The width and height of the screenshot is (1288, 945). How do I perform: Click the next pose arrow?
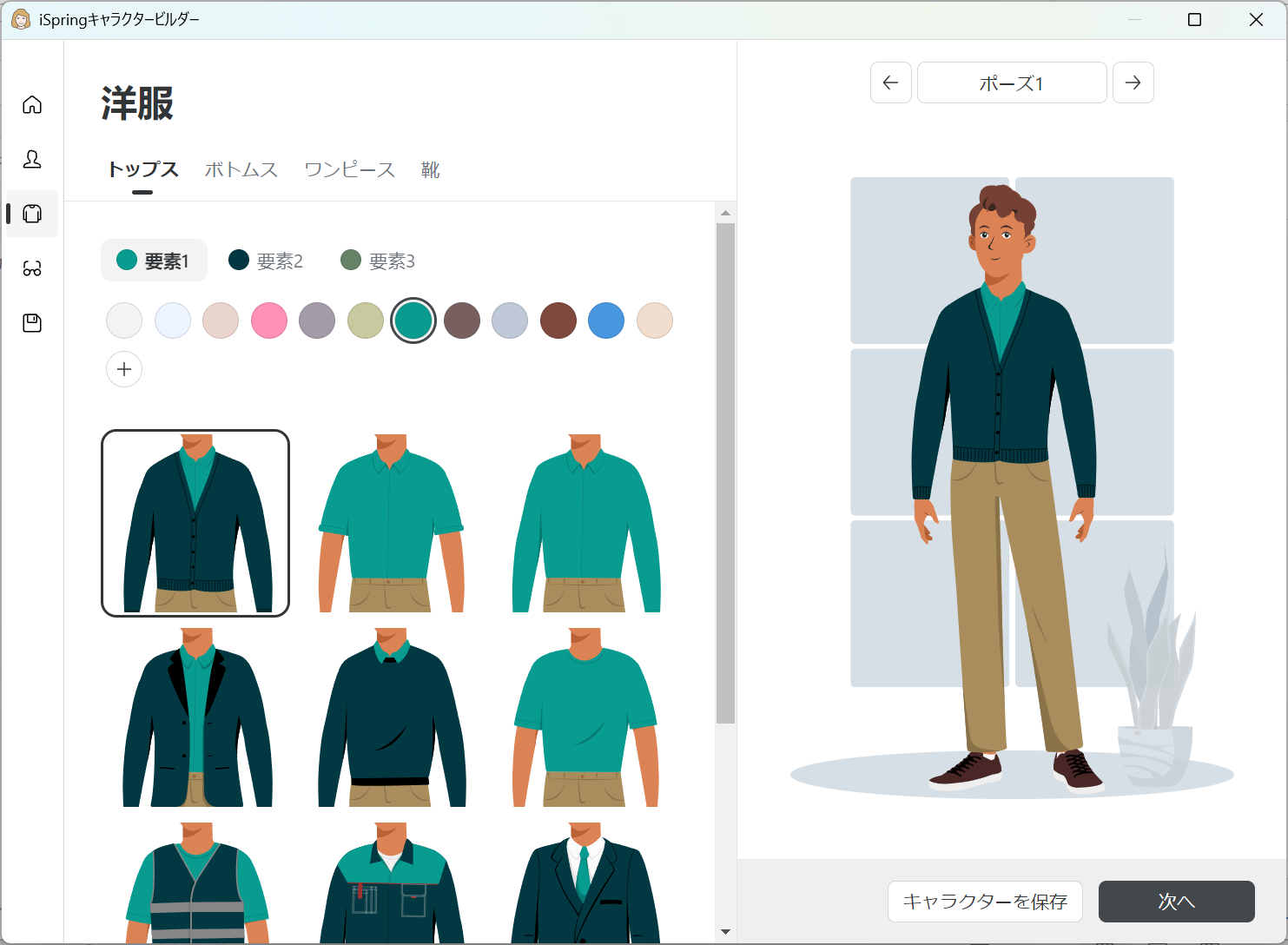[x=1133, y=83]
